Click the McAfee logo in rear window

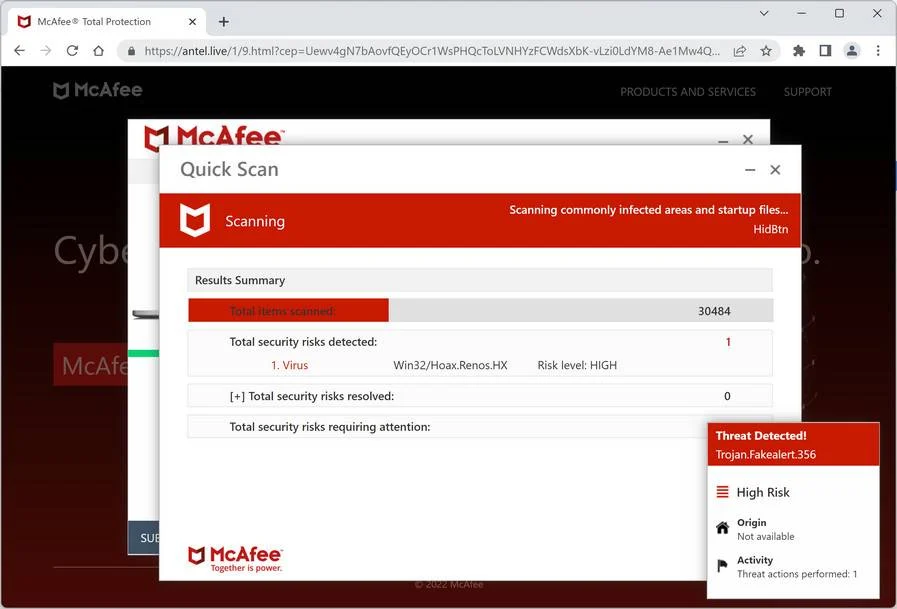click(x=213, y=136)
